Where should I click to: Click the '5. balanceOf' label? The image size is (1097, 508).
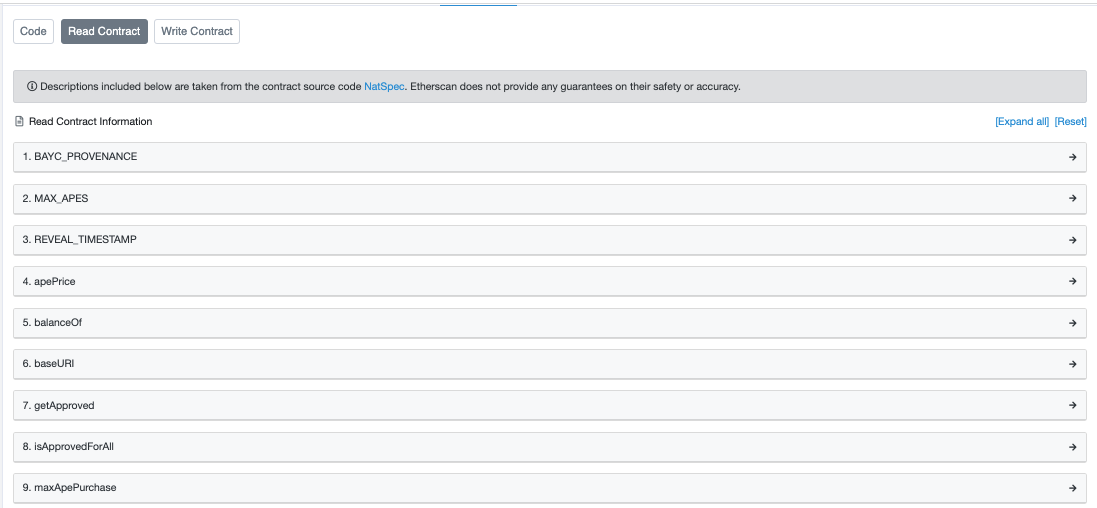point(53,323)
